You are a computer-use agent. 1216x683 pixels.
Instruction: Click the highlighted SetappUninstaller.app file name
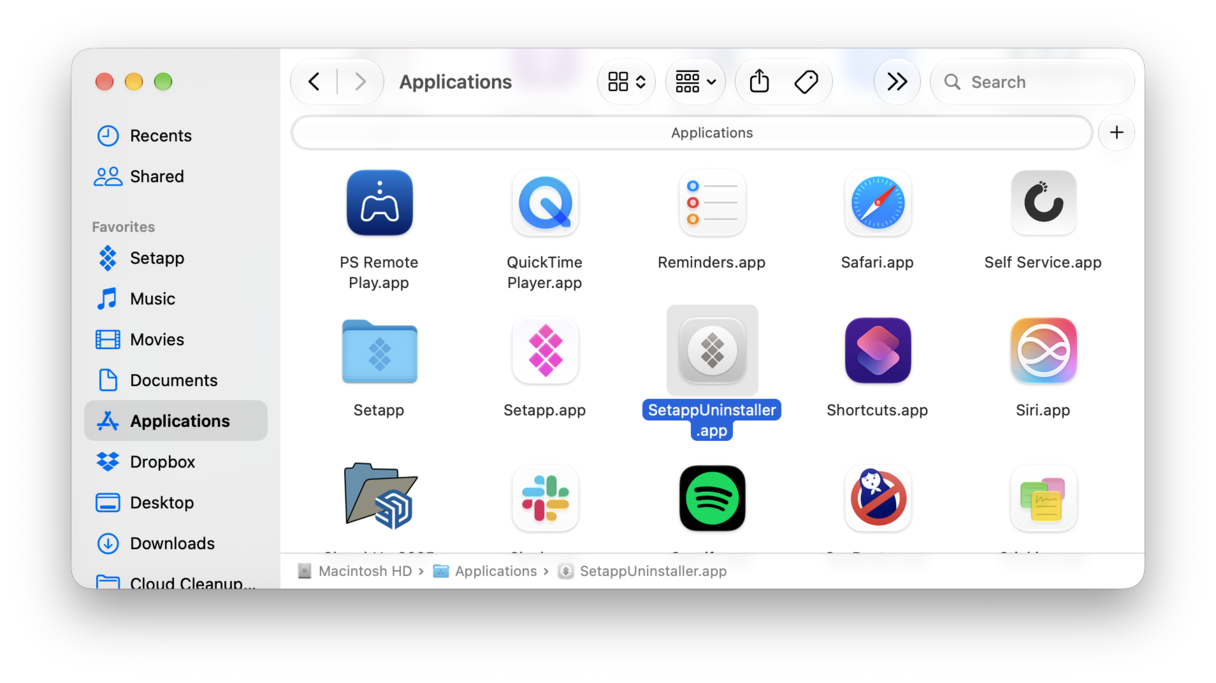(712, 421)
